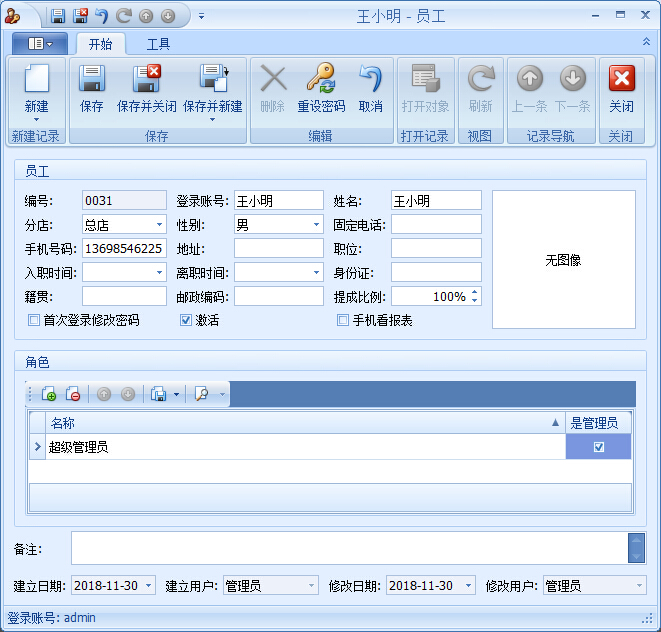The width and height of the screenshot is (661, 632).
Task: Click the red 关闭 icon in ribbon
Action: click(x=621, y=80)
